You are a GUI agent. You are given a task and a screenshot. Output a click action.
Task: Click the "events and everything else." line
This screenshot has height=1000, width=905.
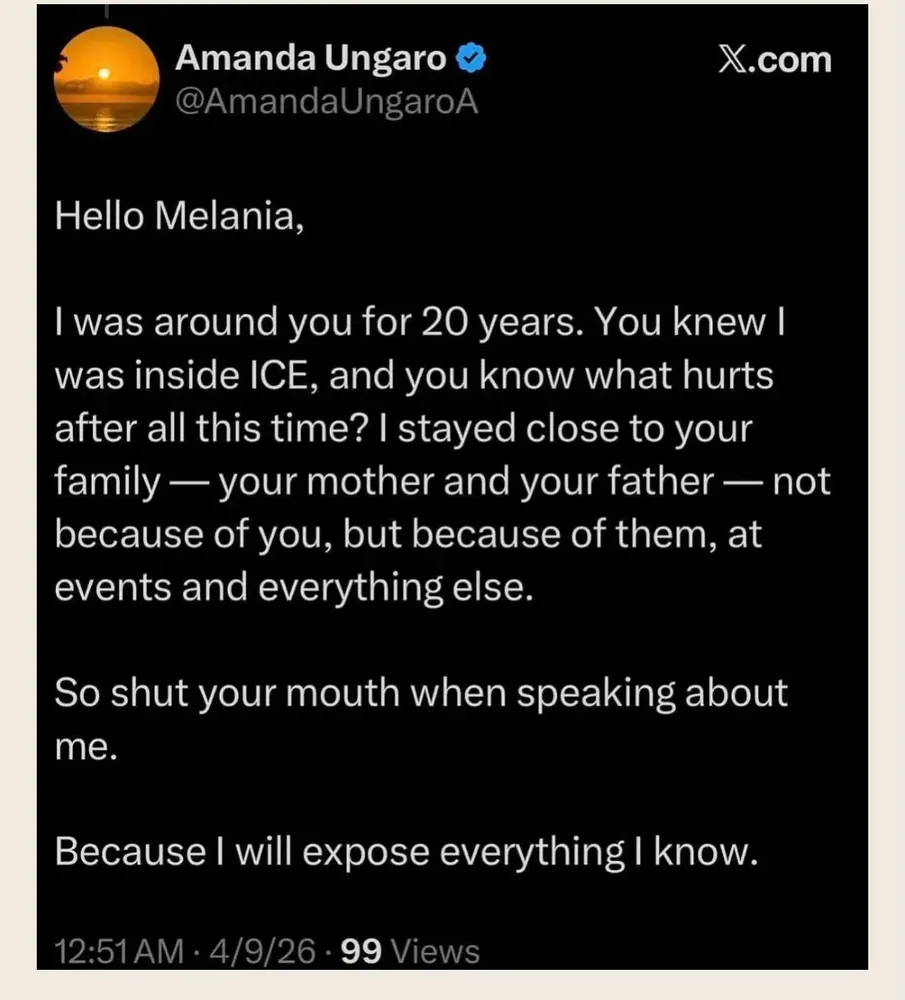289,586
